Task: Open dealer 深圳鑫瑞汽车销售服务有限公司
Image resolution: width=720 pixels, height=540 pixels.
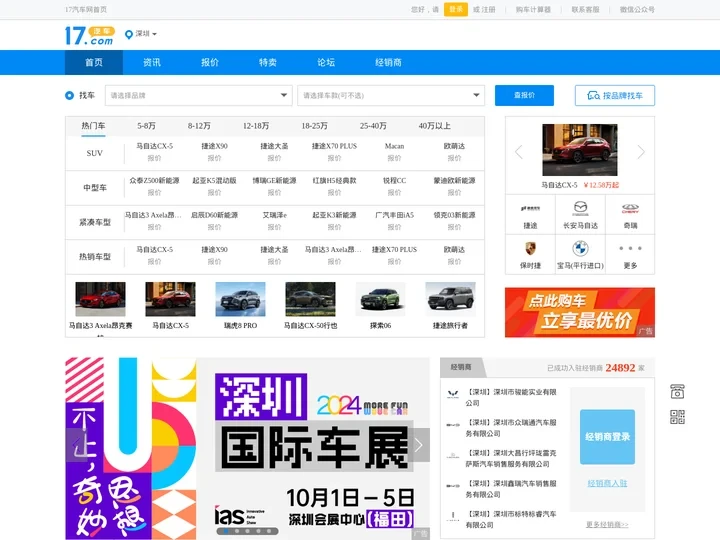Action: pyautogui.click(x=511, y=489)
